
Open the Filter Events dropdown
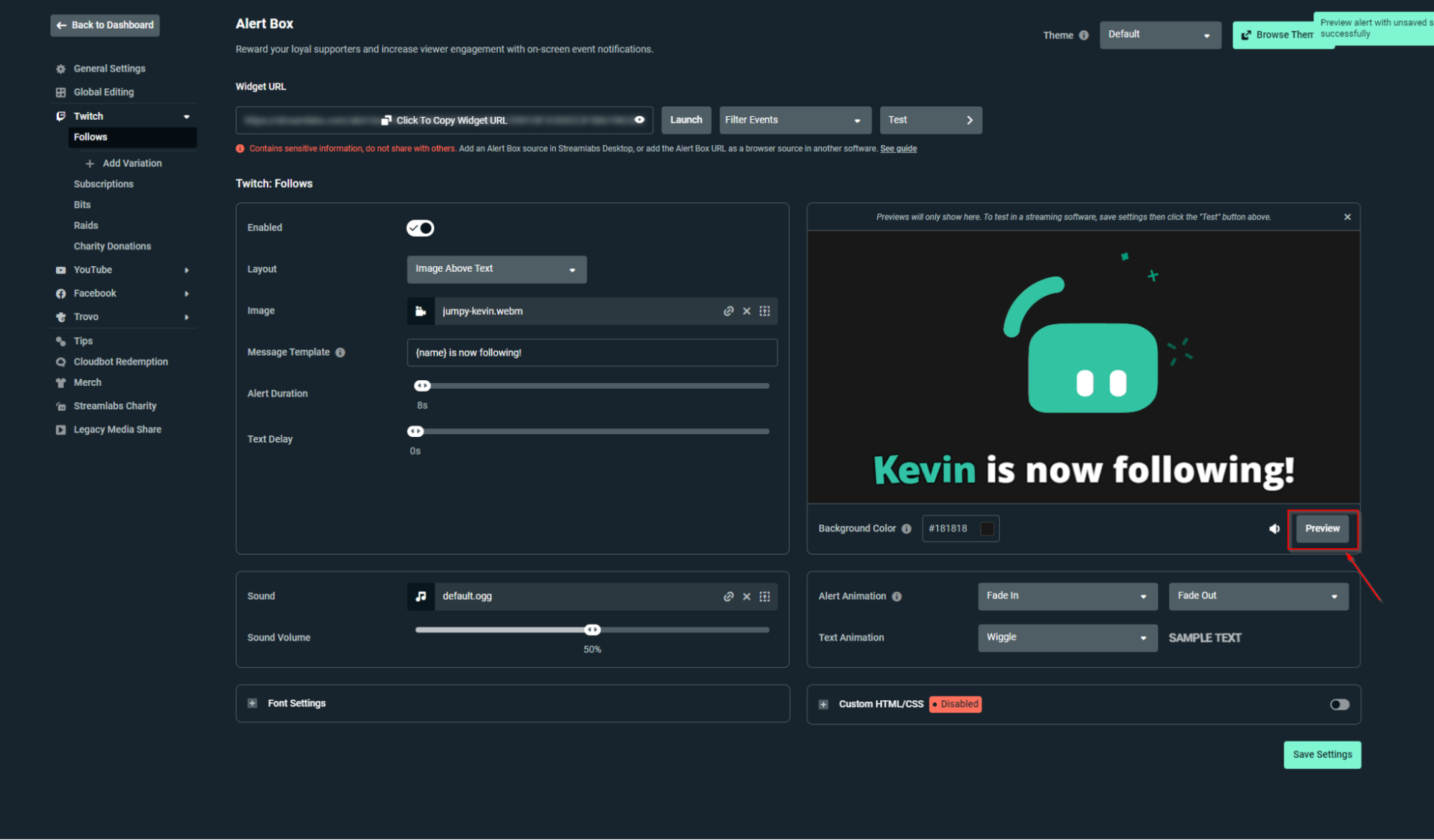pyautogui.click(x=795, y=121)
